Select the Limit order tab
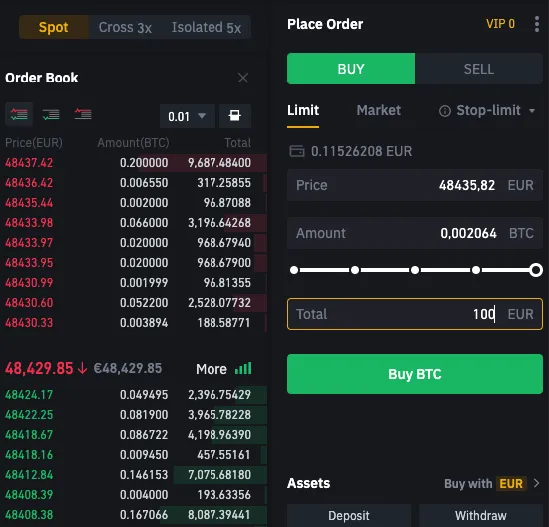This screenshot has width=549, height=527. [303, 111]
